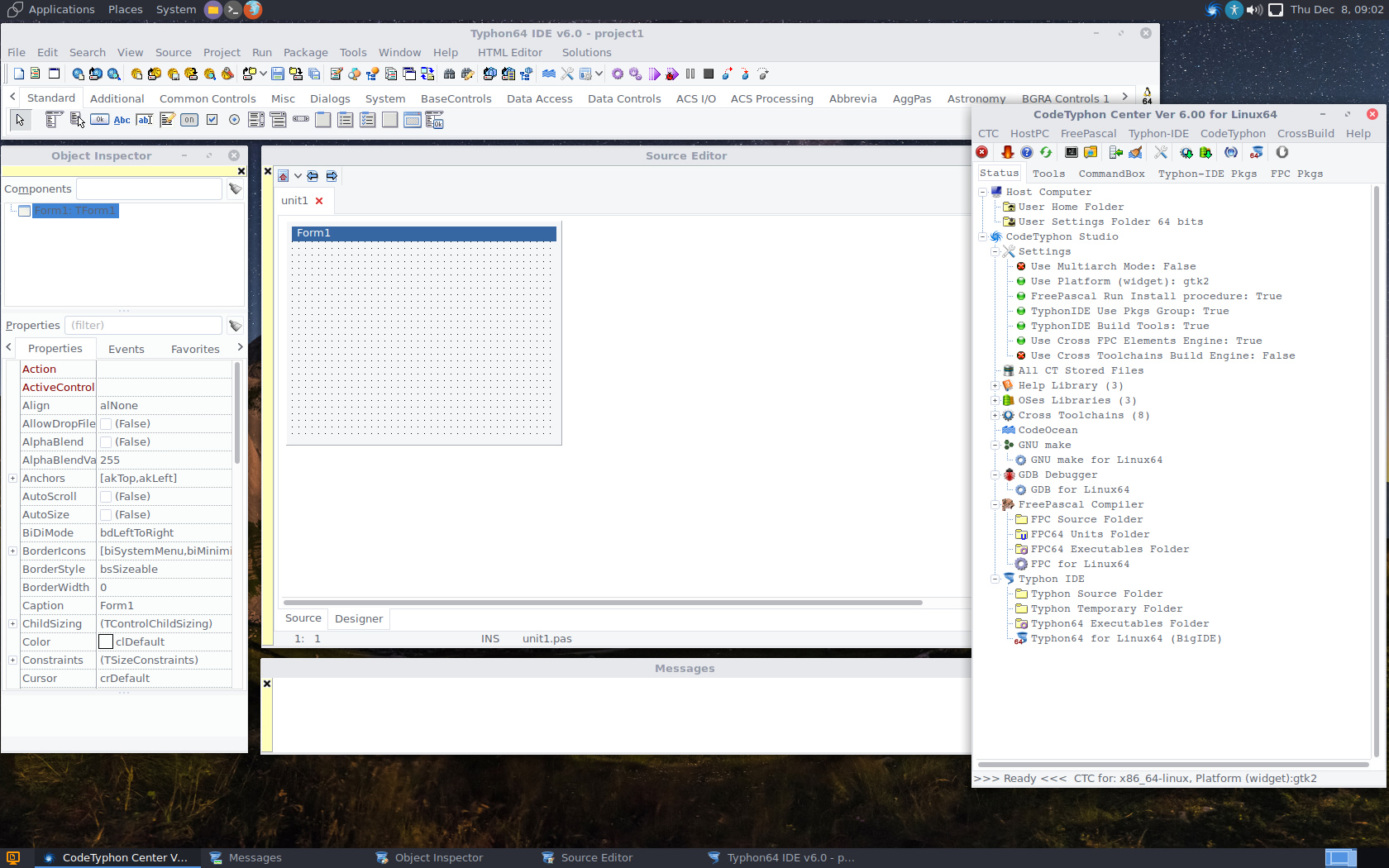The width and height of the screenshot is (1389, 868).
Task: Toggle the AutoScroll property checkbox
Action: (x=106, y=497)
